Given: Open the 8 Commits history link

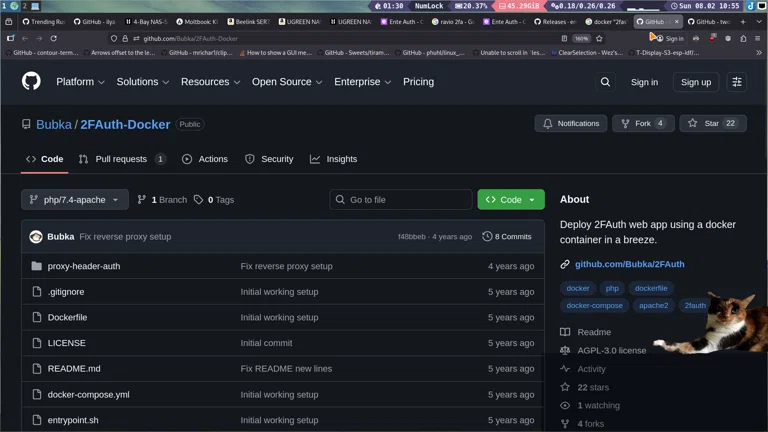Looking at the screenshot, I should 507,237.
